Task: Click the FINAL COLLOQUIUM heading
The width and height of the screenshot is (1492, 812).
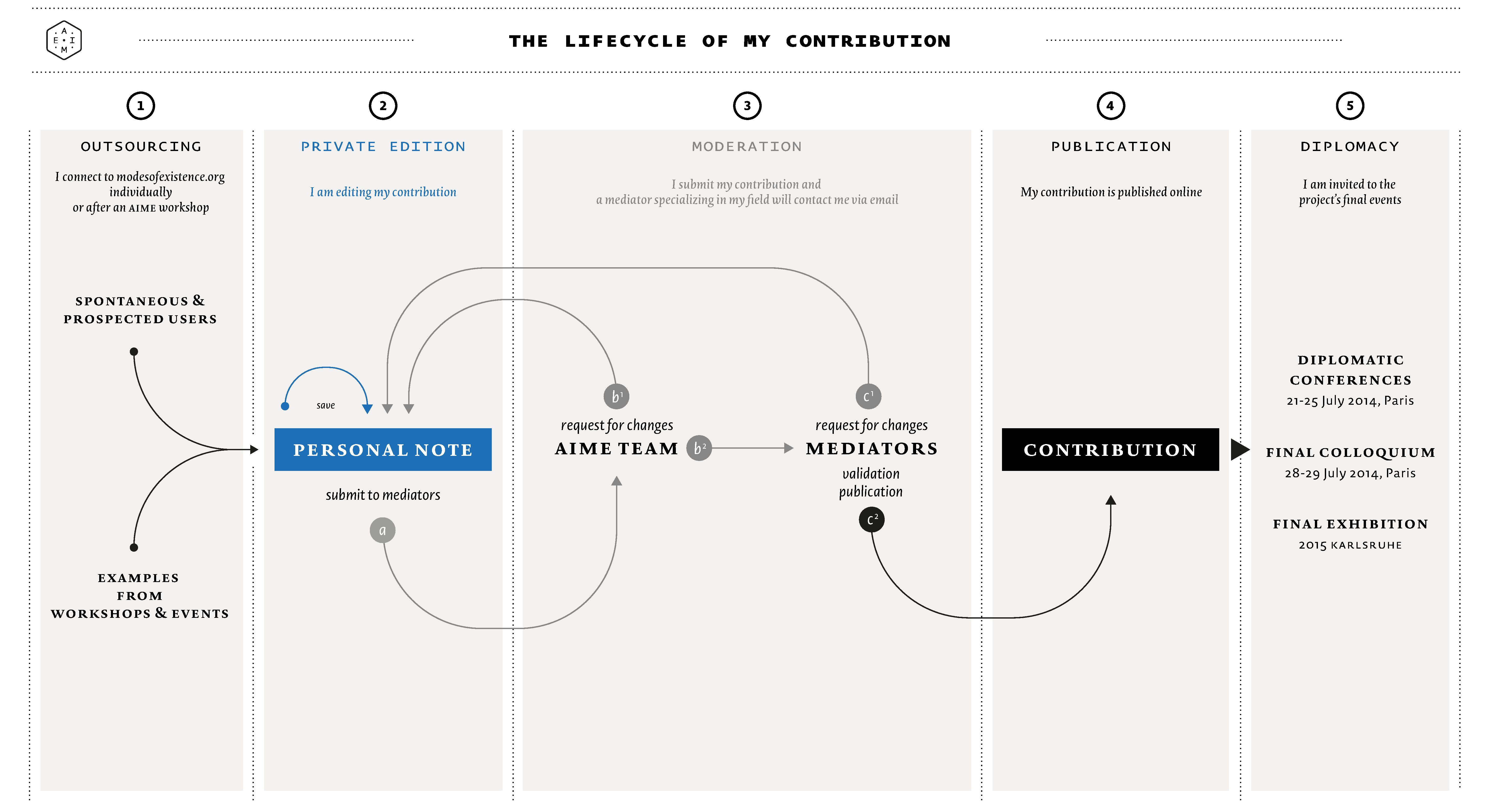Action: (1350, 453)
